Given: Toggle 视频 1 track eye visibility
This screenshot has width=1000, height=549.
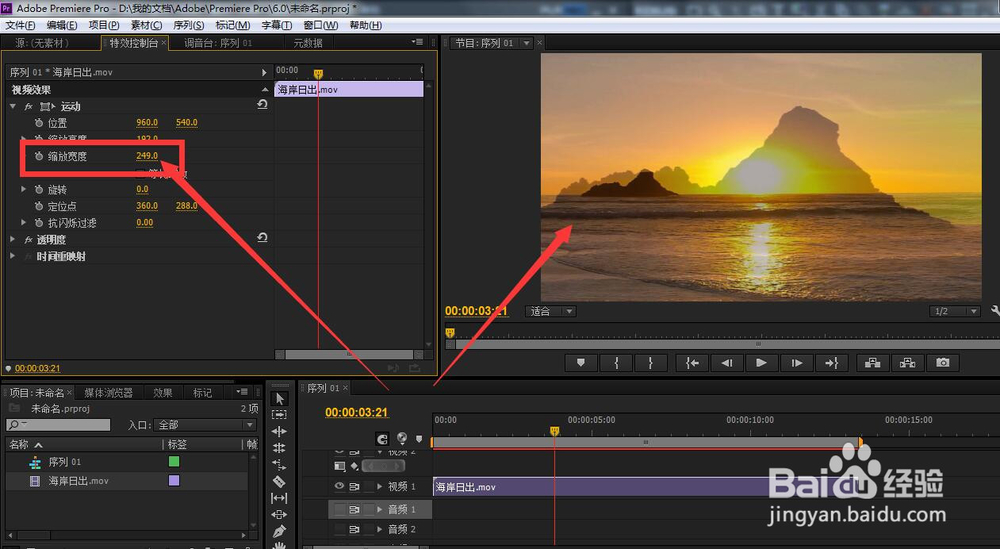Looking at the screenshot, I should (x=339, y=487).
